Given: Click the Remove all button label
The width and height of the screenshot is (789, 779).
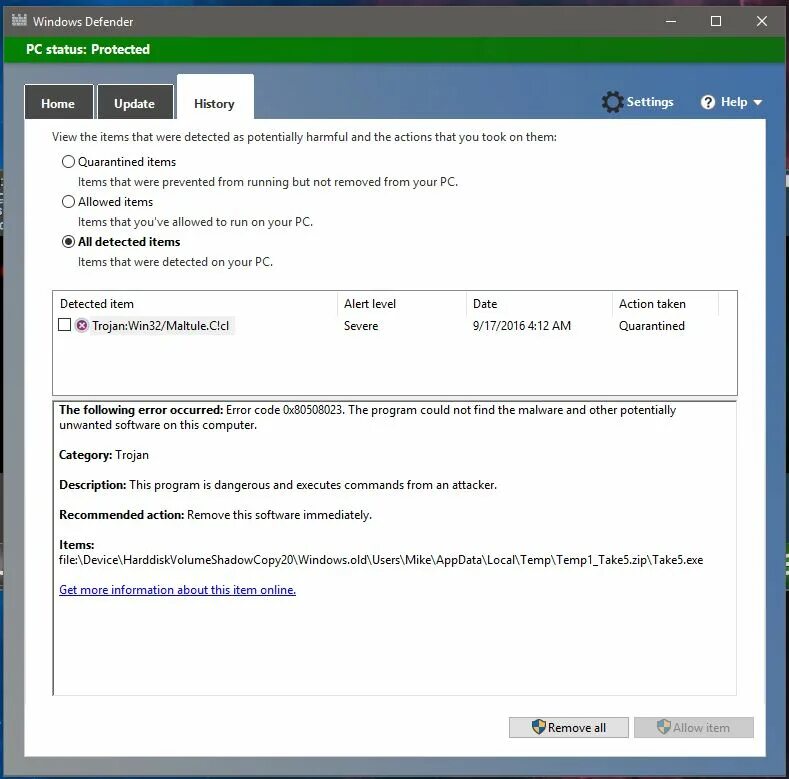Looking at the screenshot, I should click(x=577, y=728).
